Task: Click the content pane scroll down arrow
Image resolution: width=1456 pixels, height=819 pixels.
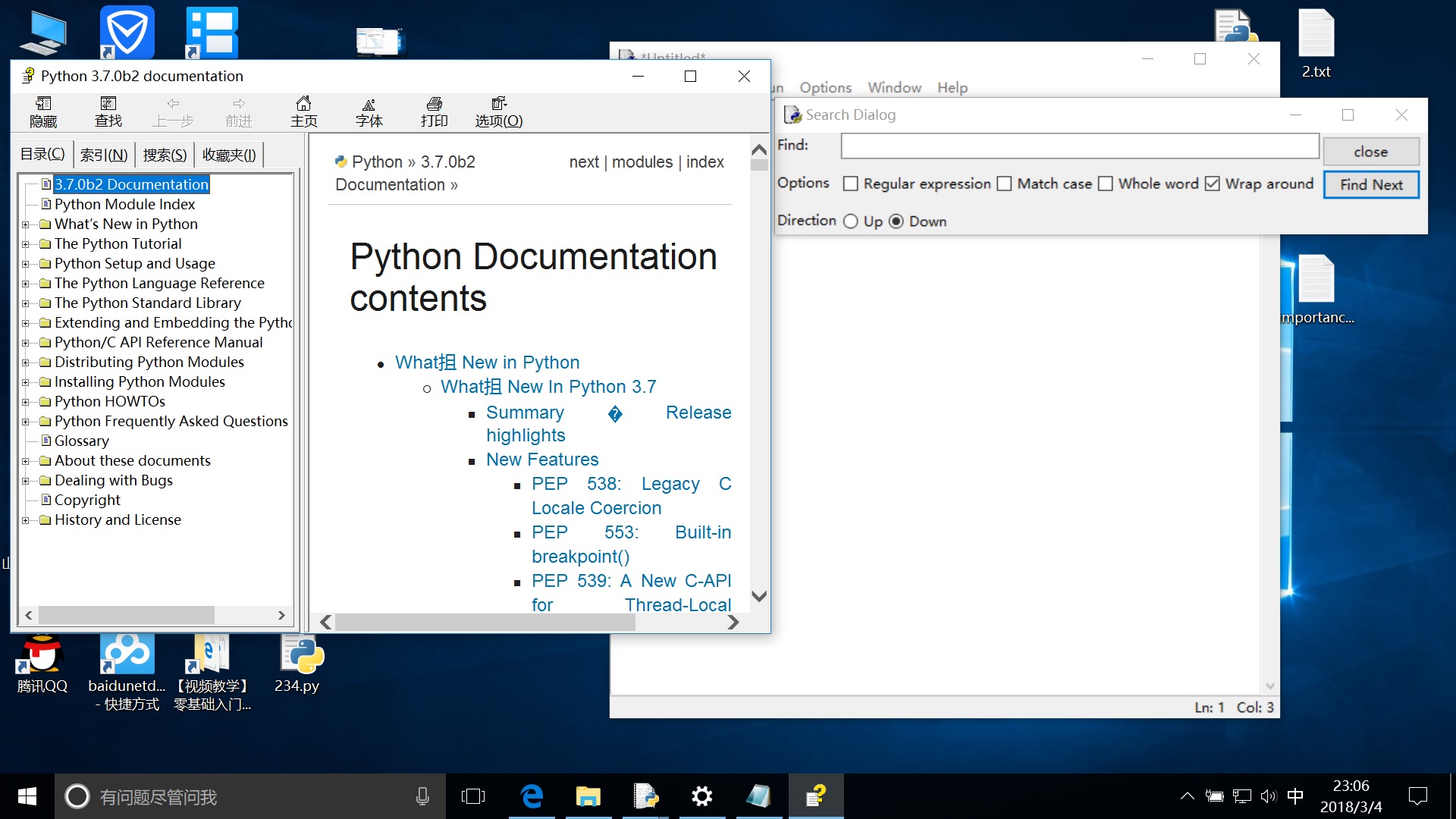Action: (759, 596)
